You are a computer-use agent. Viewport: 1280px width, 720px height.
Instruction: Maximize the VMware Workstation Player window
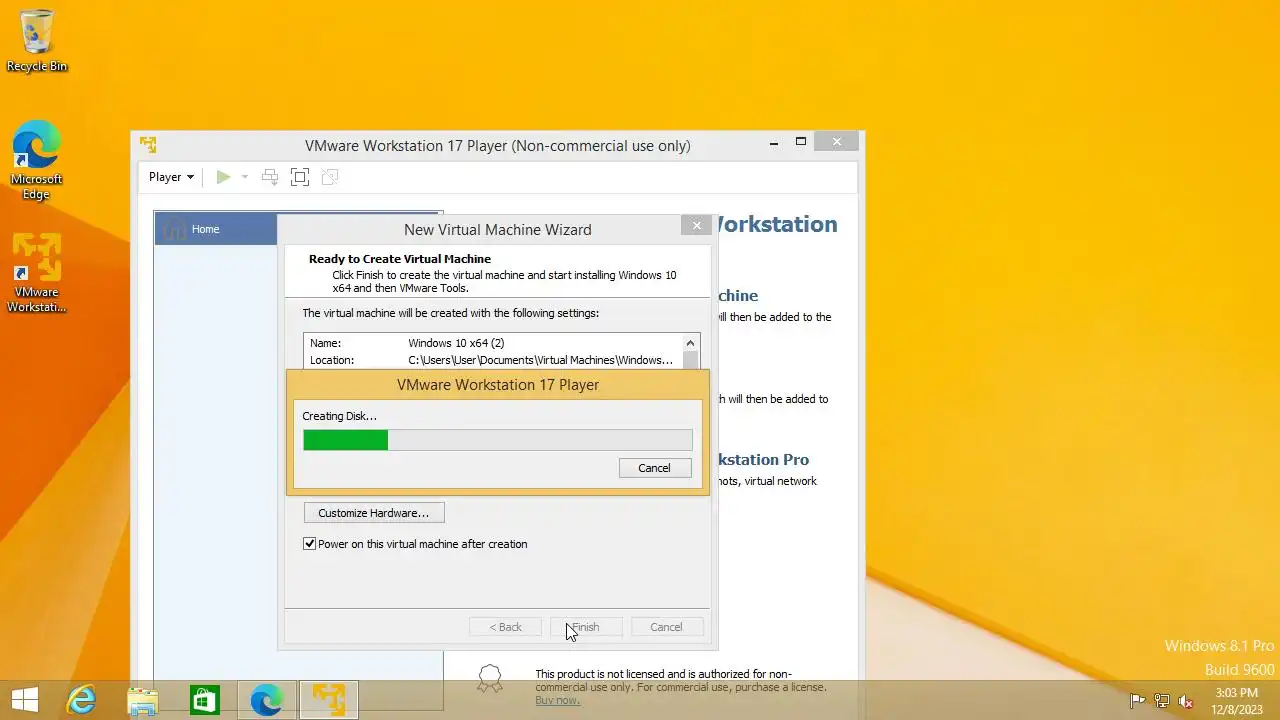pos(801,142)
